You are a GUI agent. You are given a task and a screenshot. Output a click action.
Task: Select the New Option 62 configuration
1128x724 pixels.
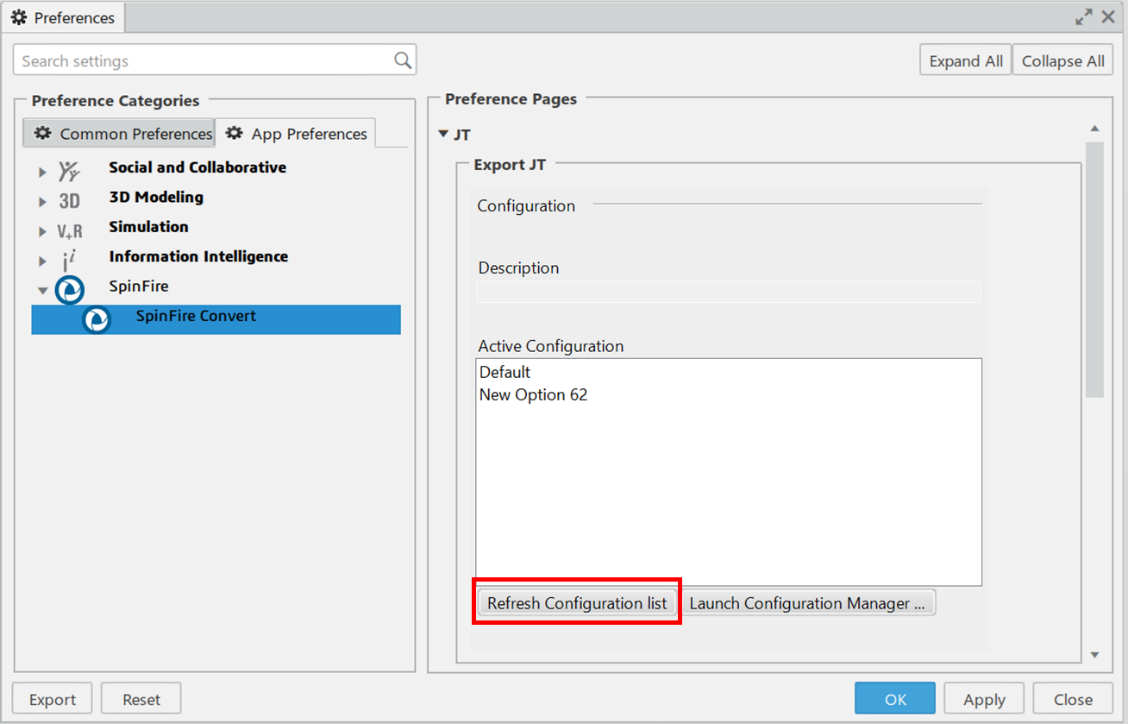[533, 394]
